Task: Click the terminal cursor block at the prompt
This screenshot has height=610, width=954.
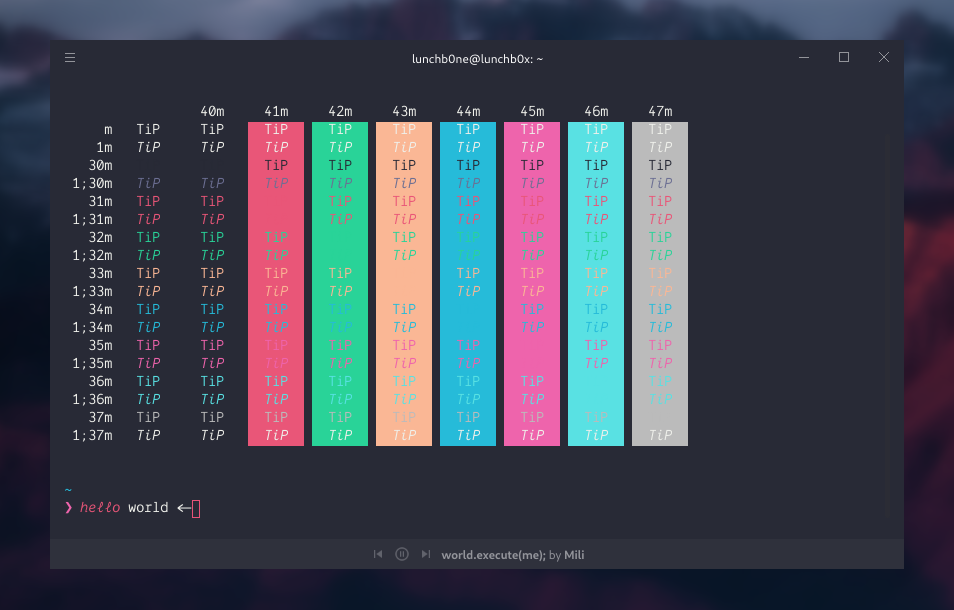Action: [x=196, y=508]
